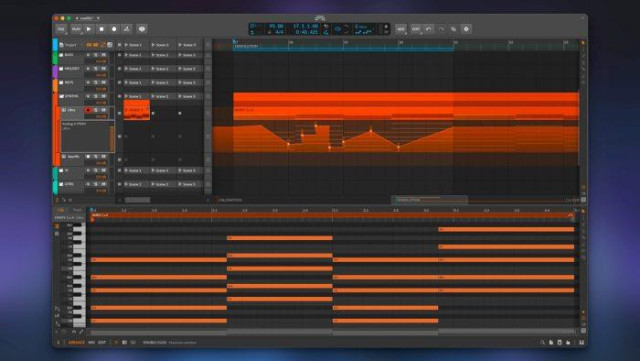Click the orange panel icon right of EDIT
640x361 pixels.
(116, 343)
